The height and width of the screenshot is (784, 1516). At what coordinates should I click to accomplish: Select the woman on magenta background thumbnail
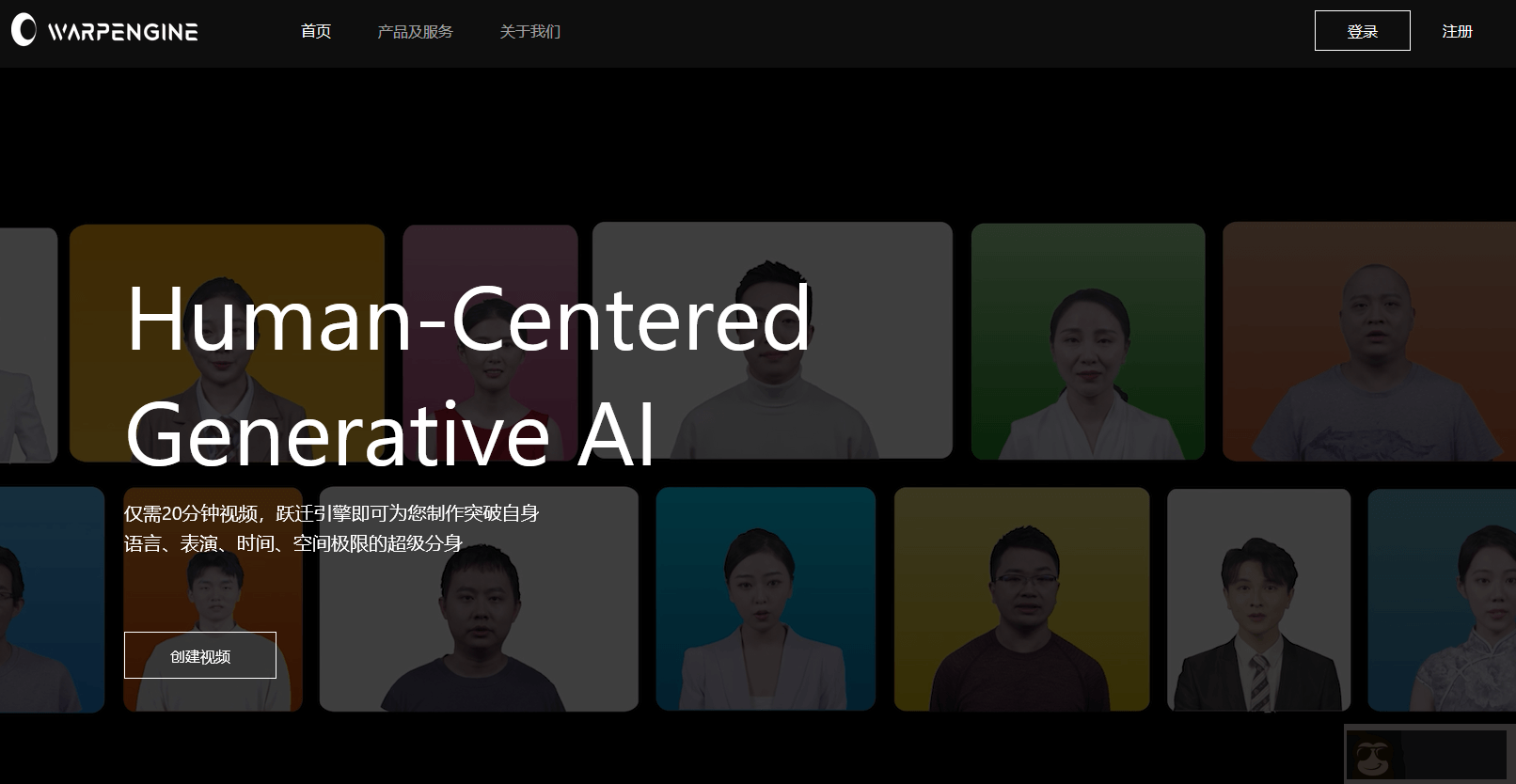point(490,342)
